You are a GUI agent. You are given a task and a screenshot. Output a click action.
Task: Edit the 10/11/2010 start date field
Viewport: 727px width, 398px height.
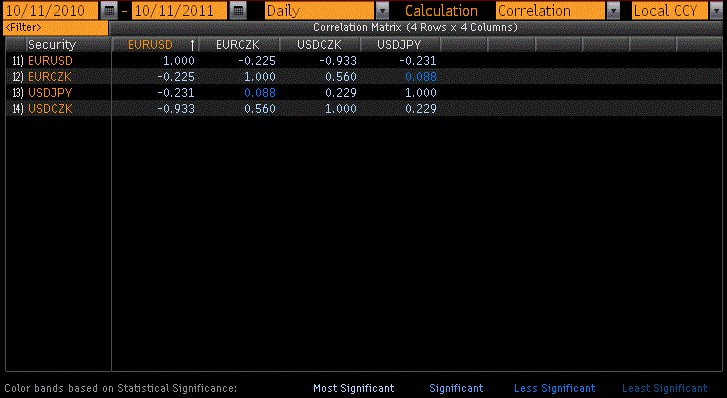point(51,10)
